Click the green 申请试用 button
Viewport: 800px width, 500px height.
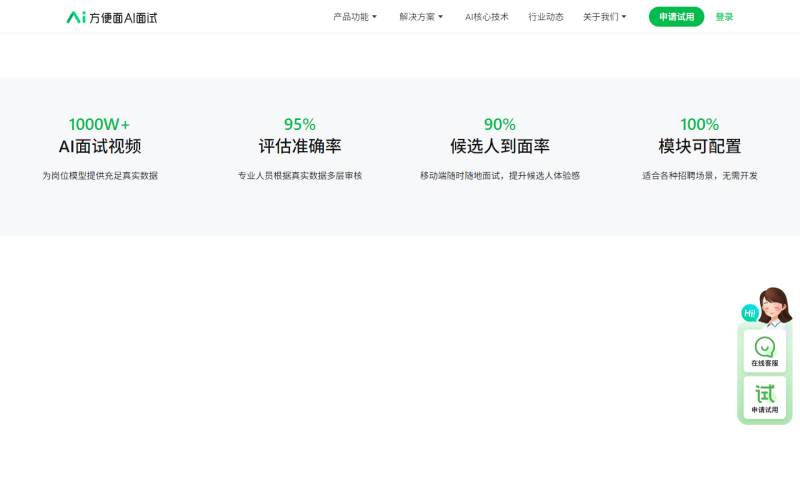(x=676, y=17)
